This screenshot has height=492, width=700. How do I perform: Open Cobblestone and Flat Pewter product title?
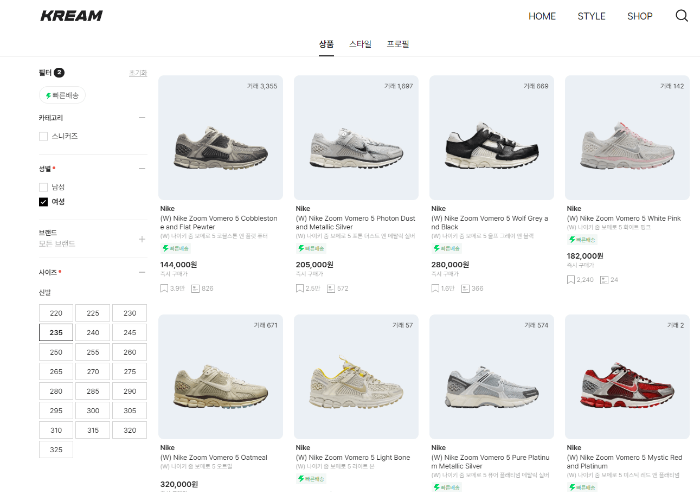point(219,222)
